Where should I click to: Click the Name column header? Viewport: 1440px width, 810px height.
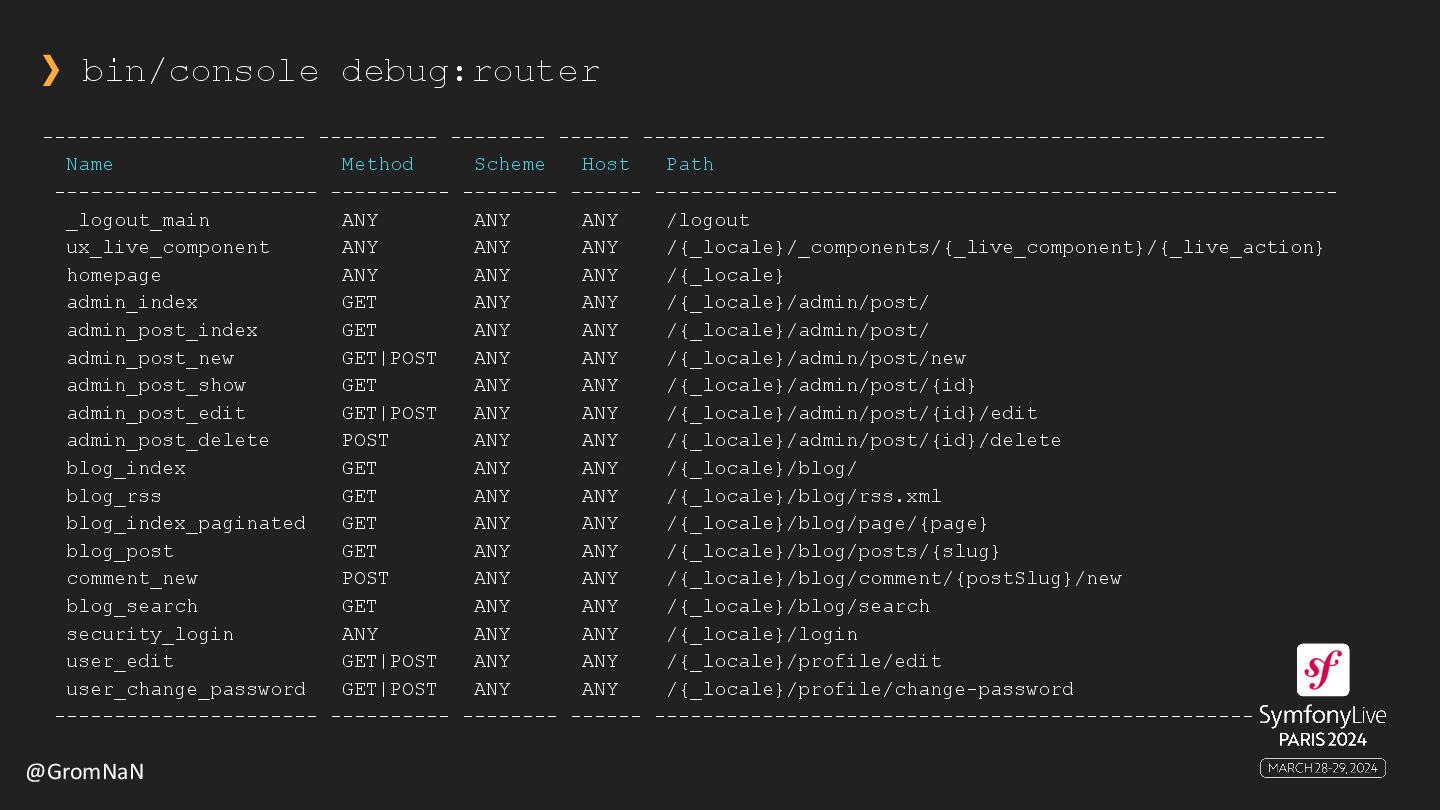point(90,164)
